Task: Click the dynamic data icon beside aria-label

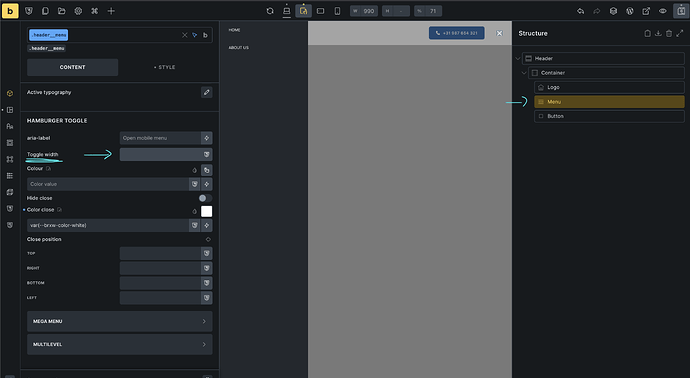Action: tap(206, 138)
